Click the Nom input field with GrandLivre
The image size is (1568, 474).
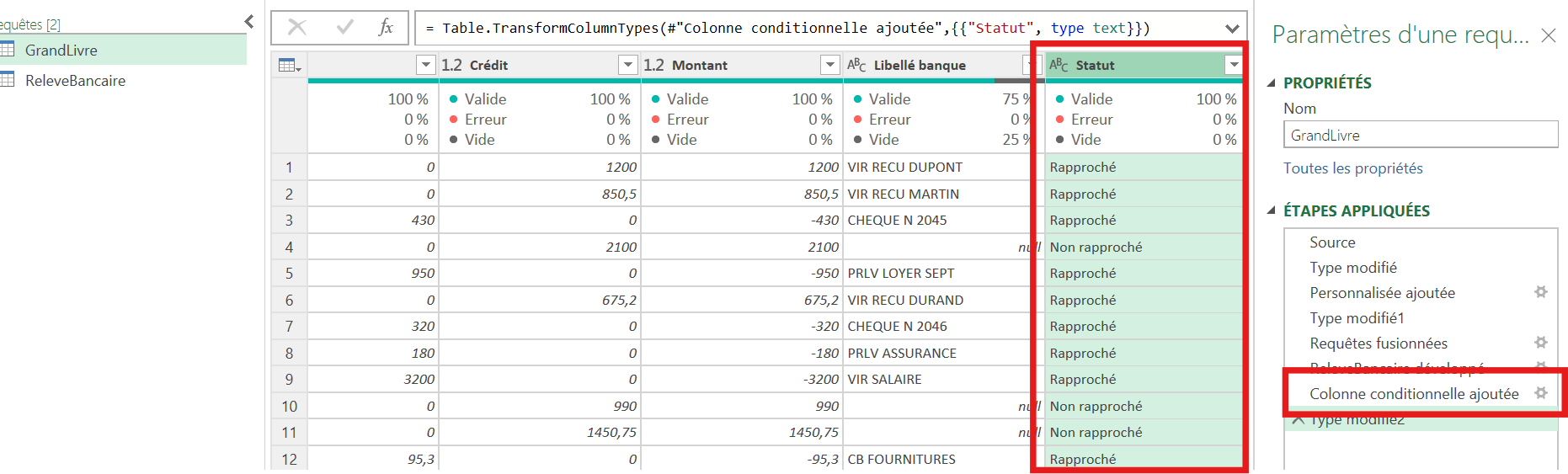tap(1421, 135)
